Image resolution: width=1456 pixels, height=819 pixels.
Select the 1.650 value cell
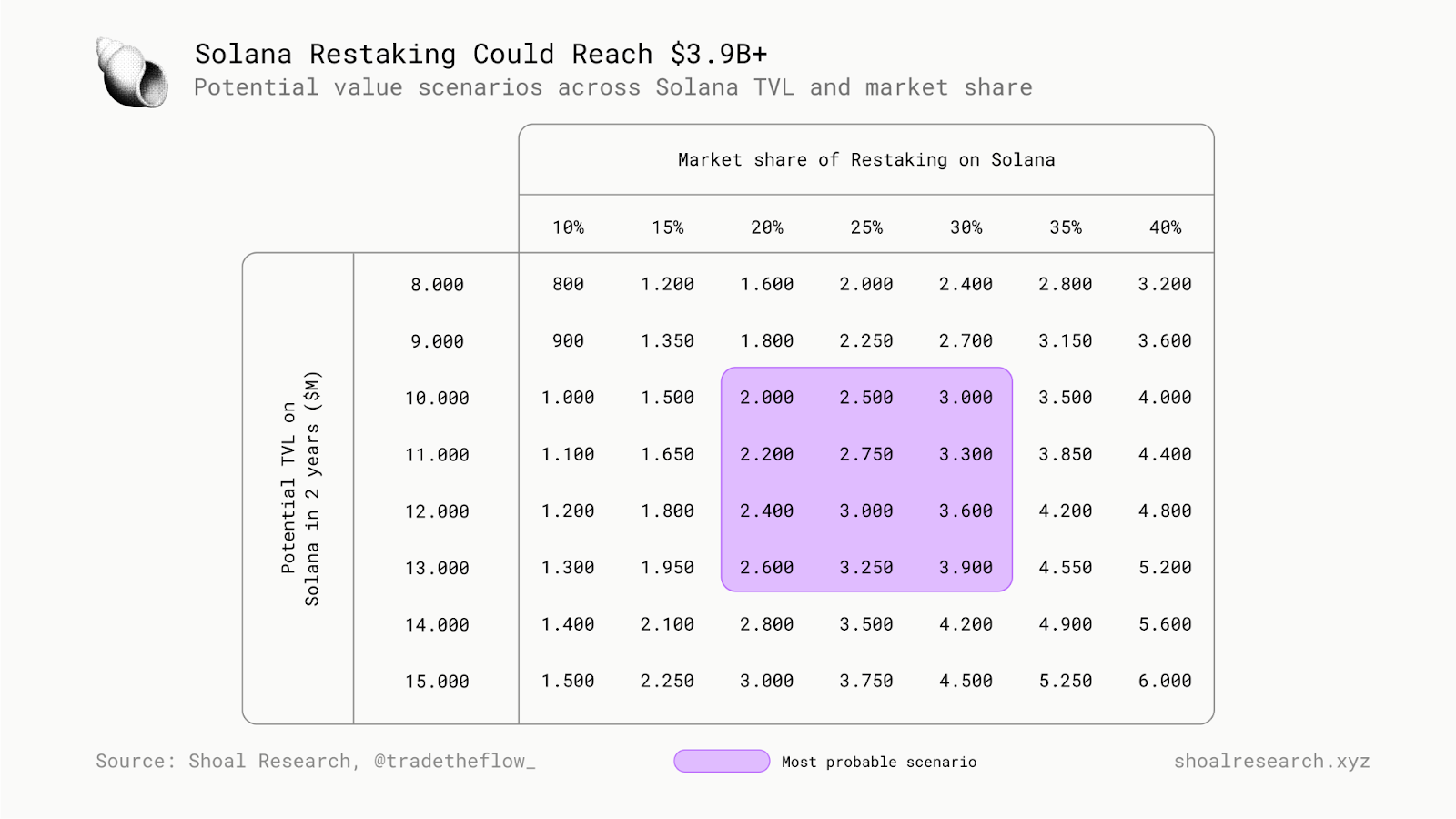[x=667, y=454]
